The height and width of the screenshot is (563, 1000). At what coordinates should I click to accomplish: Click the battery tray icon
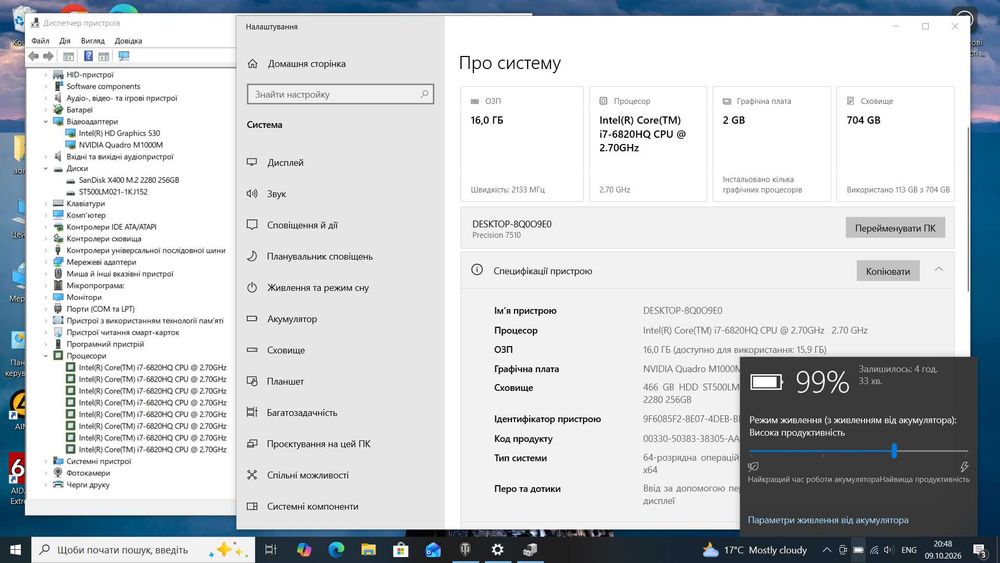point(858,550)
